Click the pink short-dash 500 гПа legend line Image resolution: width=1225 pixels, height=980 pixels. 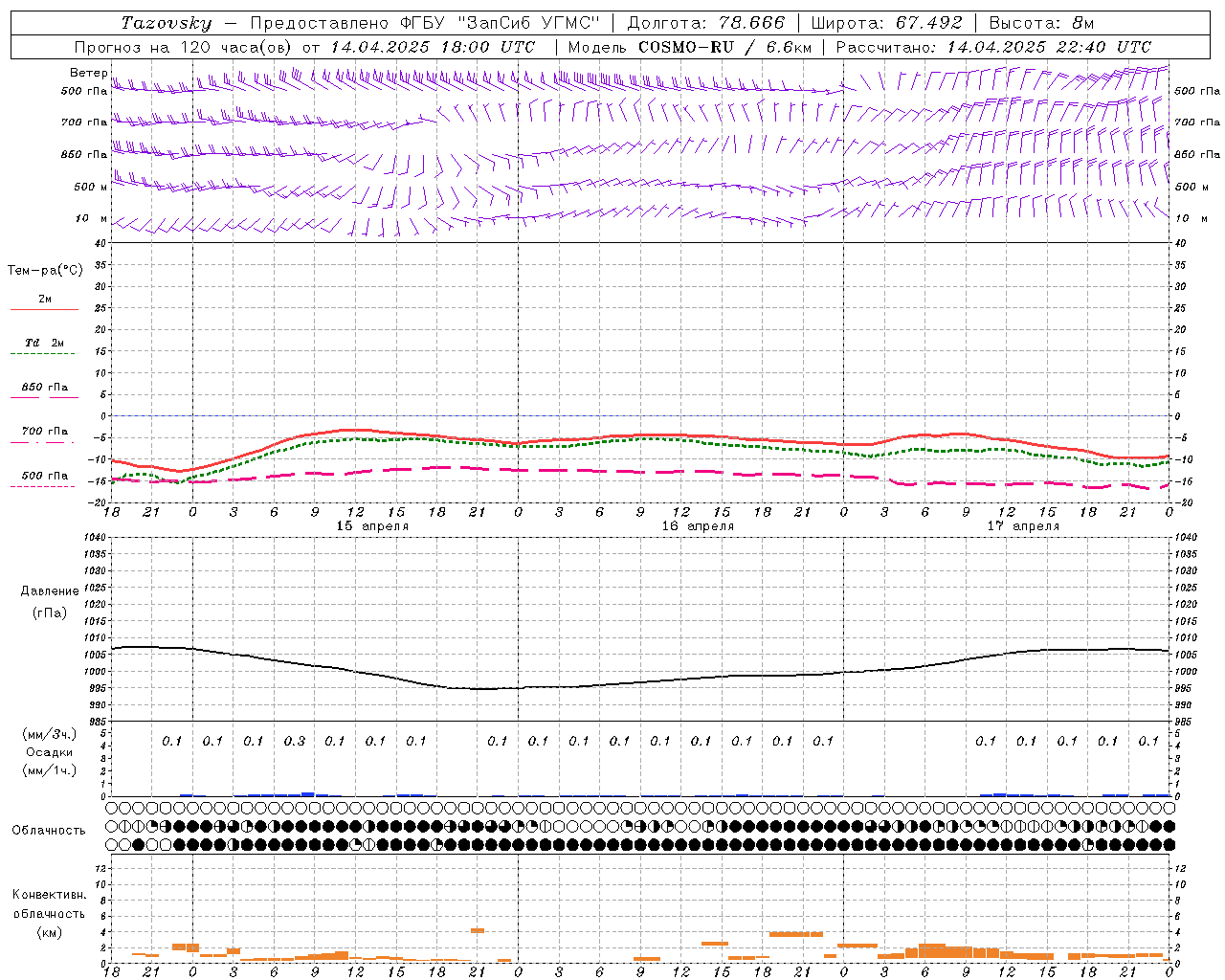(42, 486)
